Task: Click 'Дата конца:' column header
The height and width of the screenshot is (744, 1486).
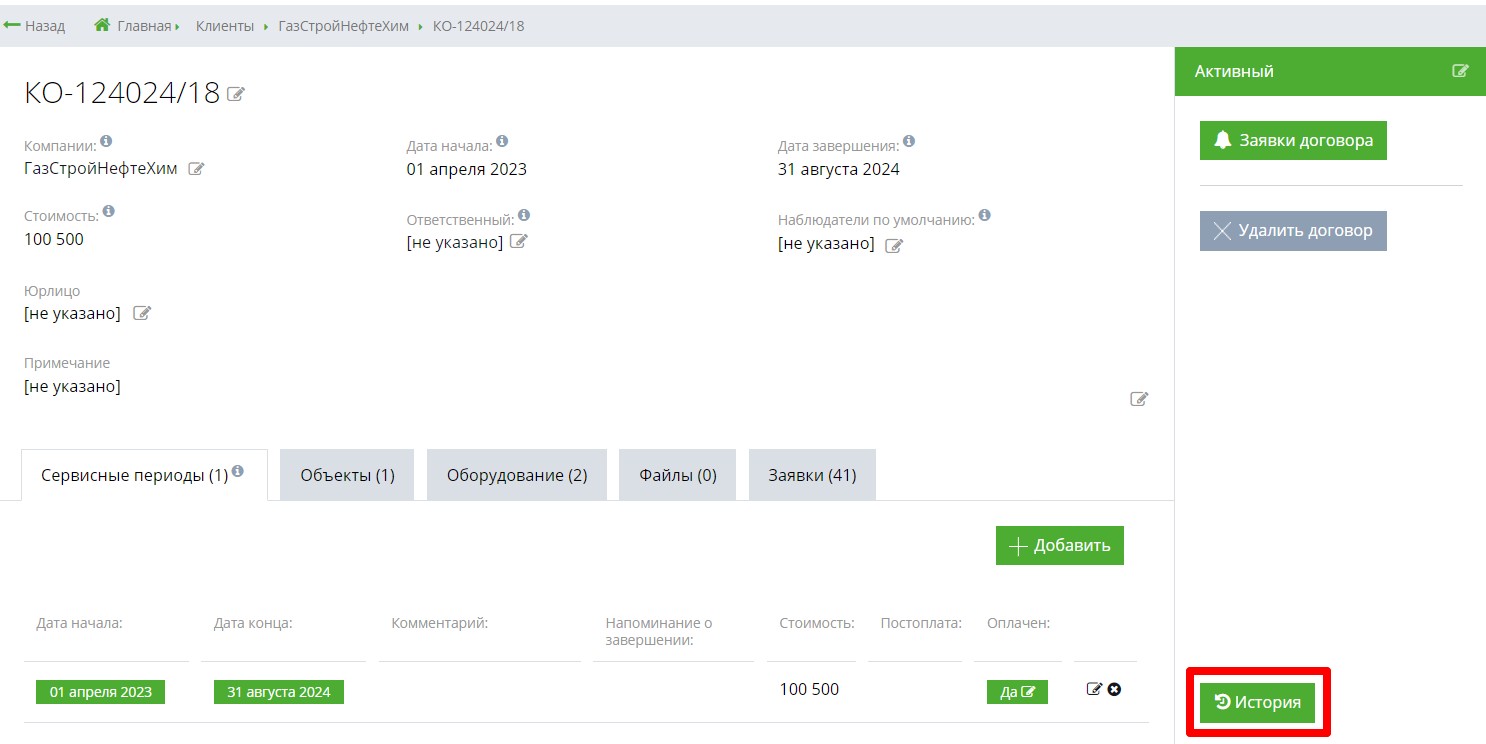Action: [253, 623]
